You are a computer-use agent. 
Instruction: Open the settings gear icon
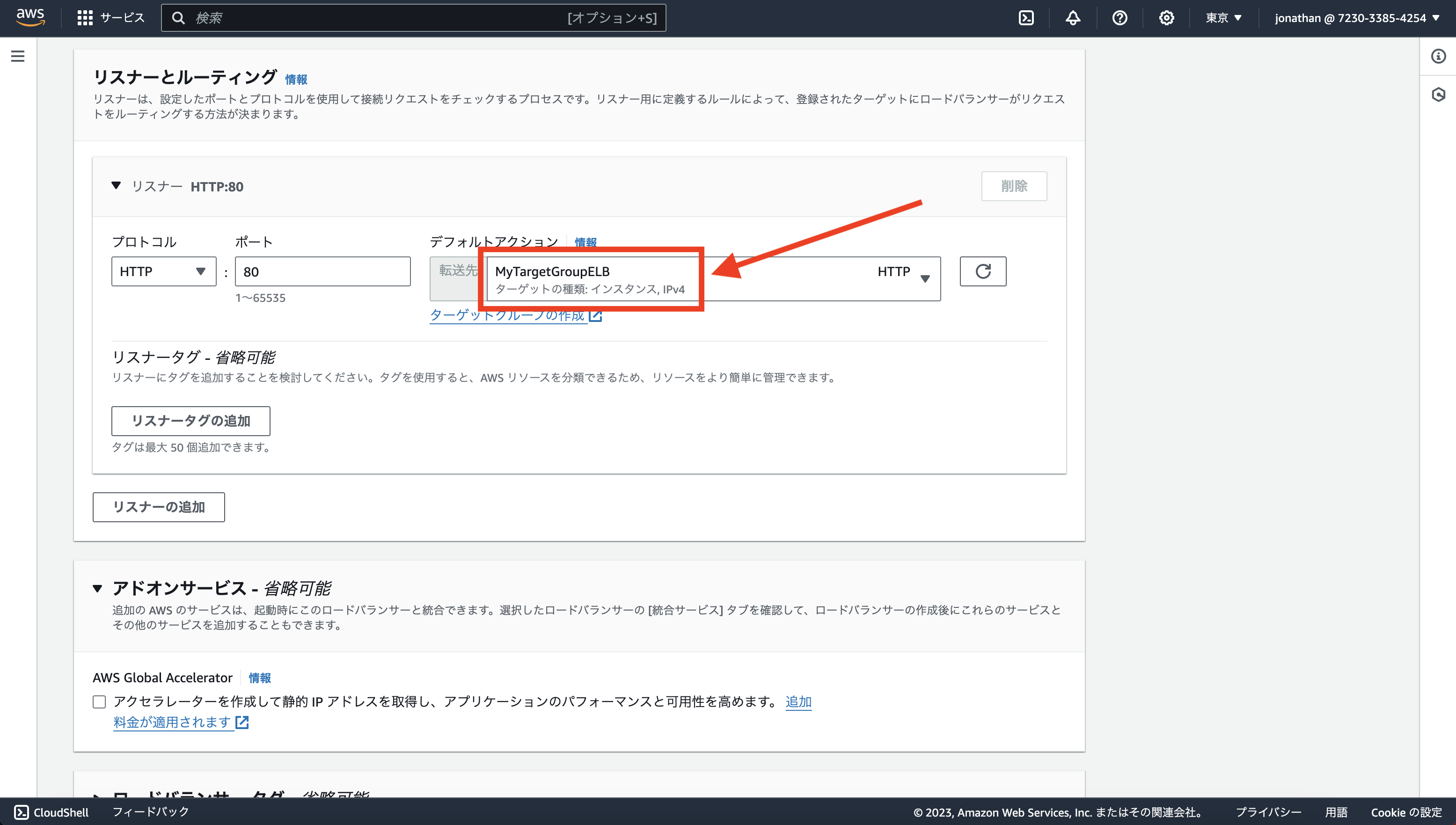(1166, 17)
